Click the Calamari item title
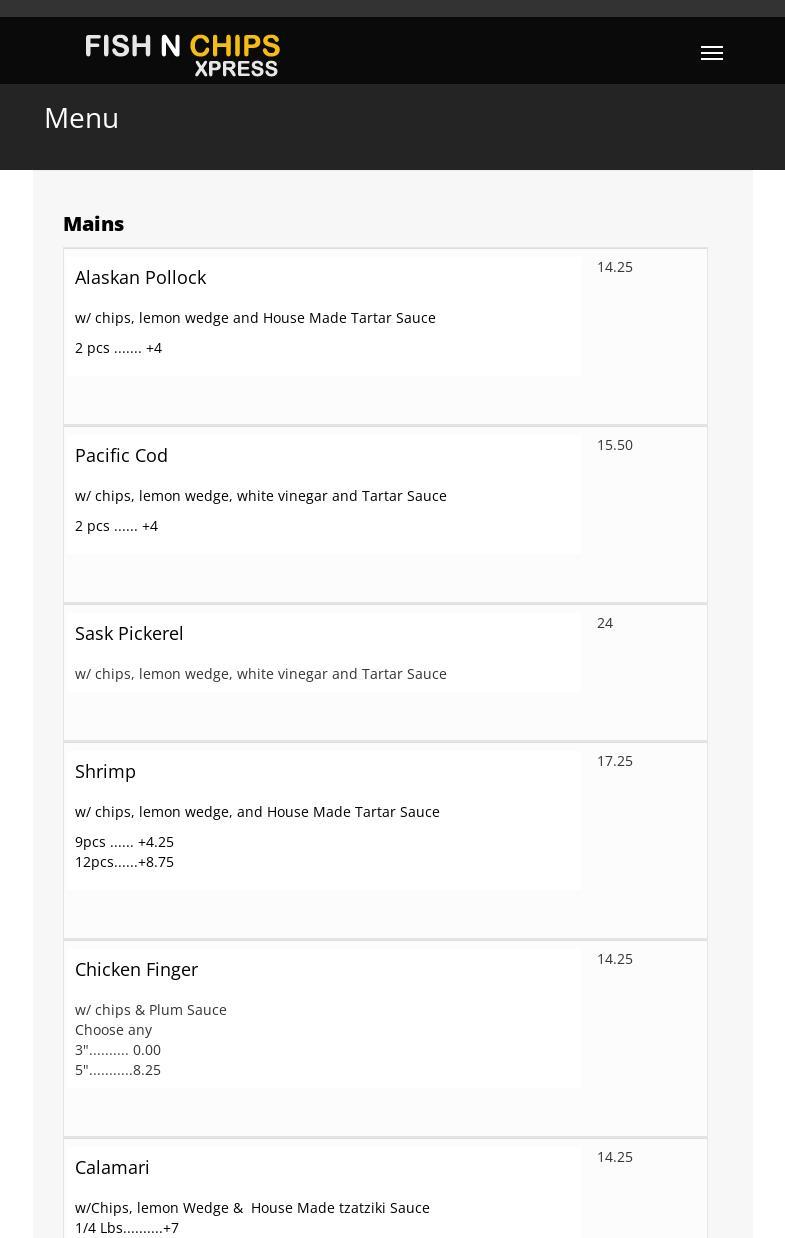The image size is (785, 1238). [x=112, y=1168]
